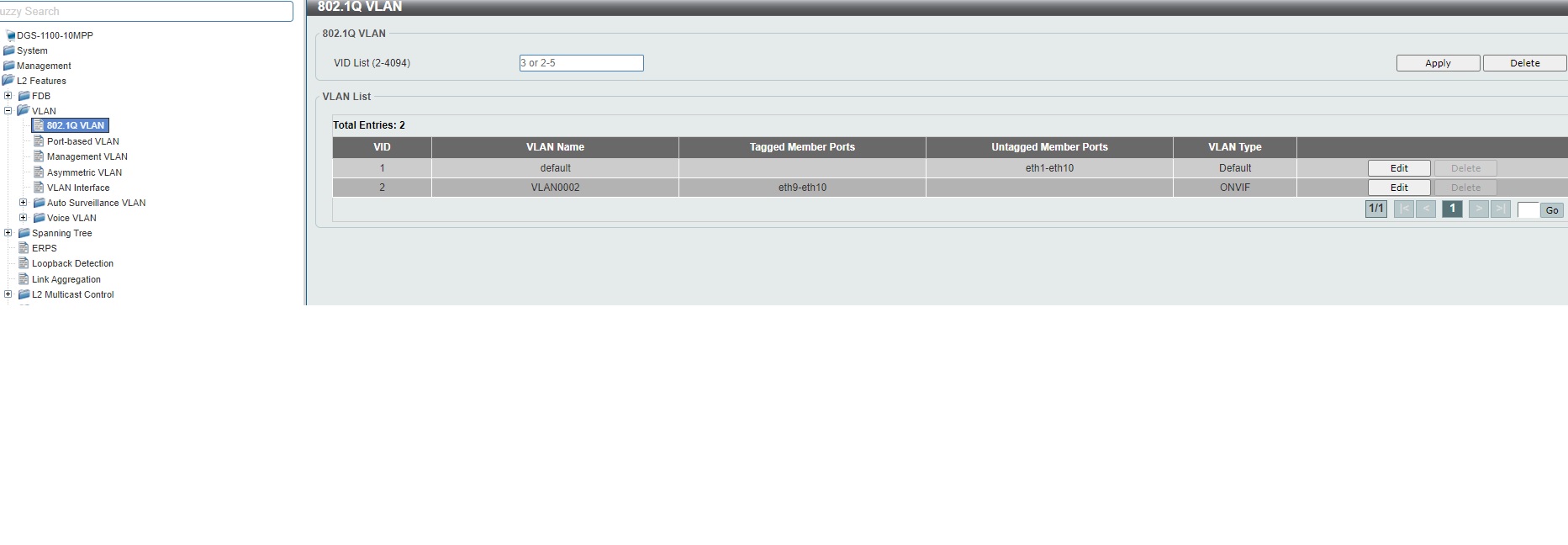Click Delete in the VLAN0002 row
1568x545 pixels.
click(1465, 188)
